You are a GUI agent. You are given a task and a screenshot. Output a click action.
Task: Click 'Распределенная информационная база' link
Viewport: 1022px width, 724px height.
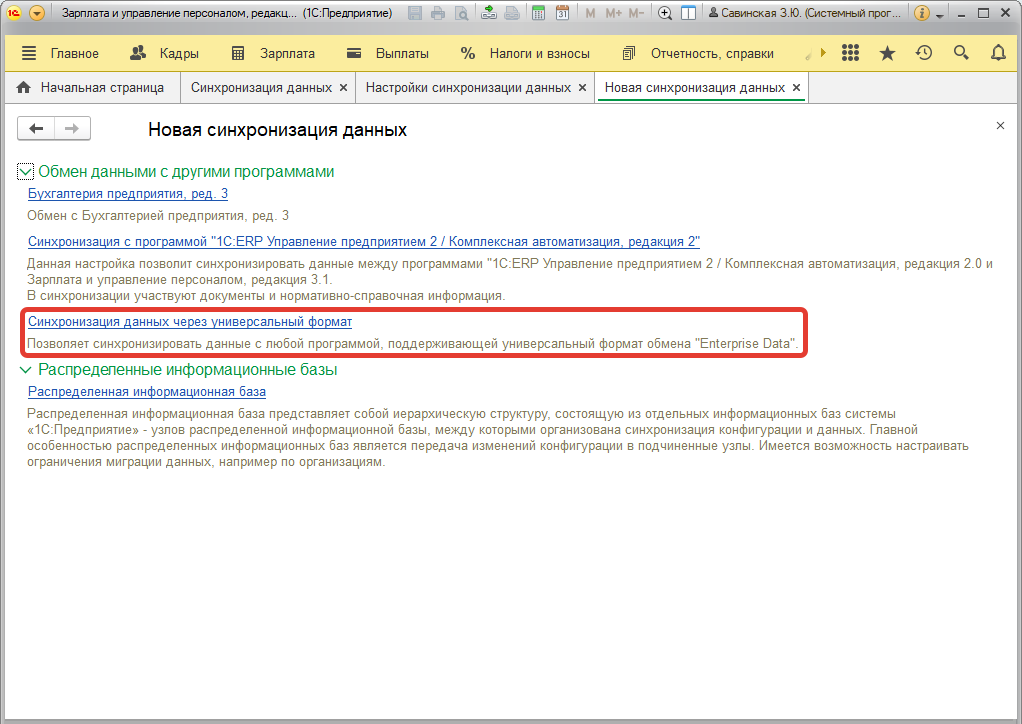click(x=147, y=392)
